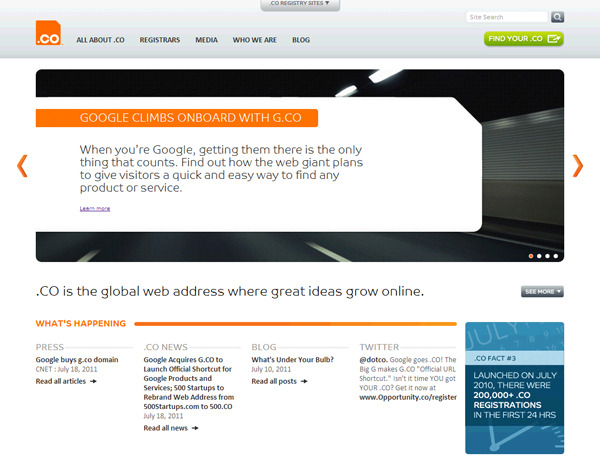600x469 pixels.
Task: Click the CNET : July 18, 2011 text
Action: [67, 369]
